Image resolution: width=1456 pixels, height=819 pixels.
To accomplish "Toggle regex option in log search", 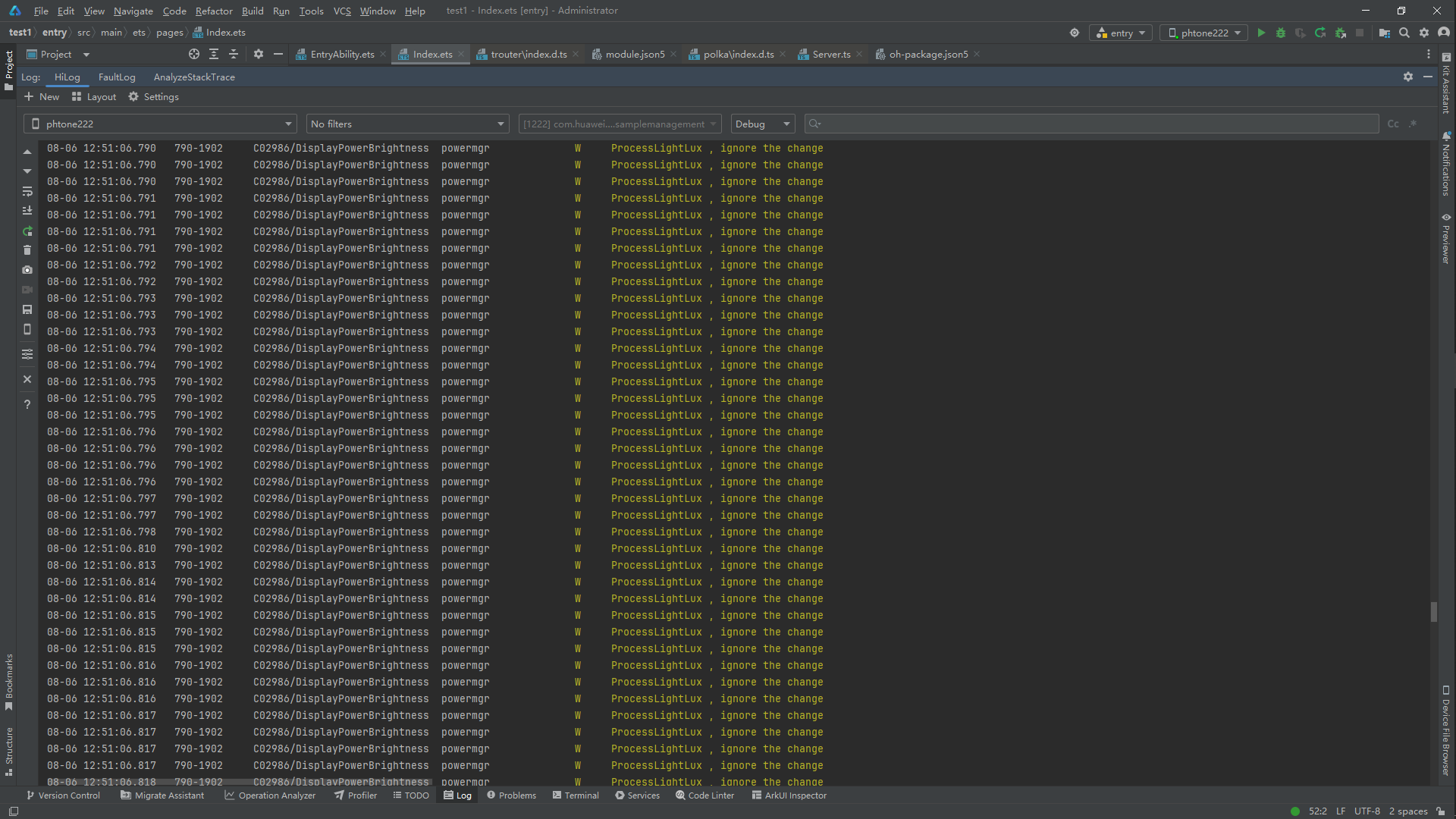I will tap(1413, 124).
